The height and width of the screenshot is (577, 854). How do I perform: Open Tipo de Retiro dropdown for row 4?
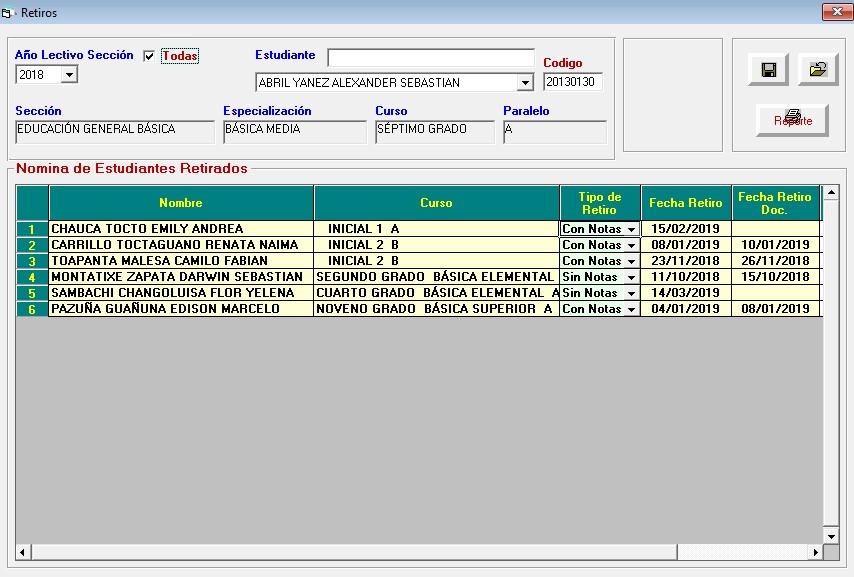click(631, 277)
